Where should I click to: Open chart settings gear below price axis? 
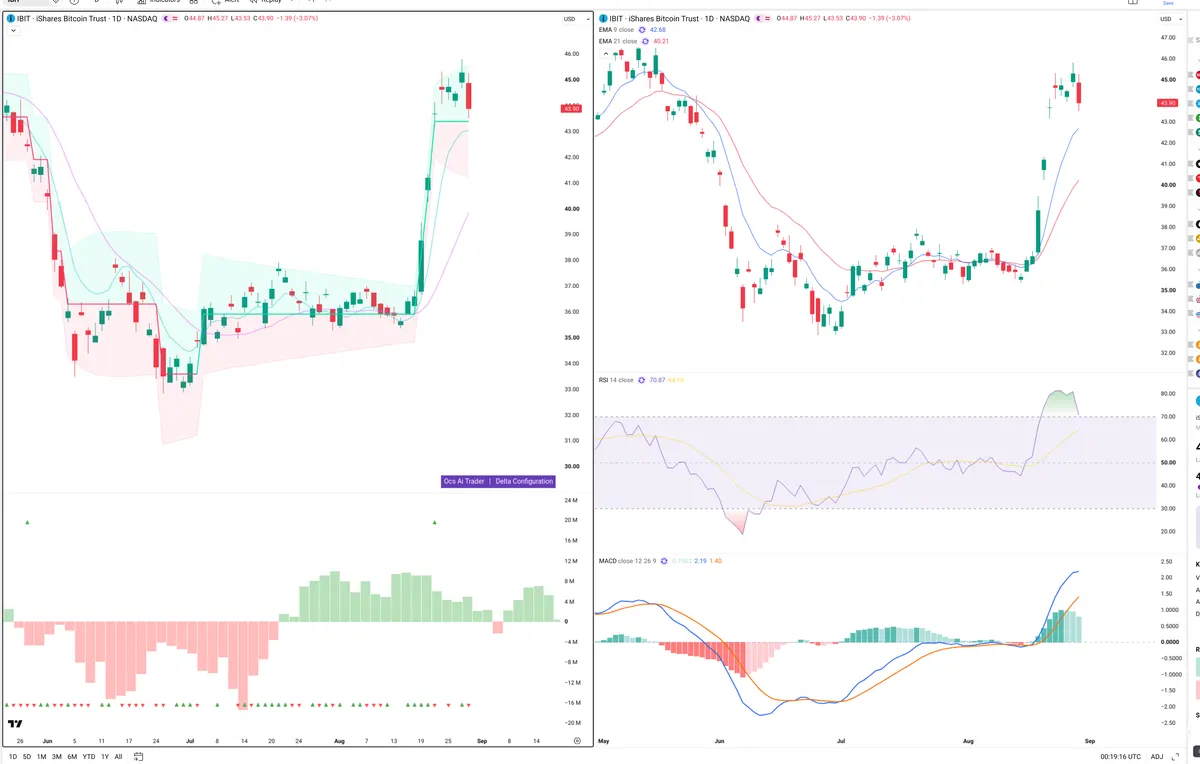coord(577,740)
